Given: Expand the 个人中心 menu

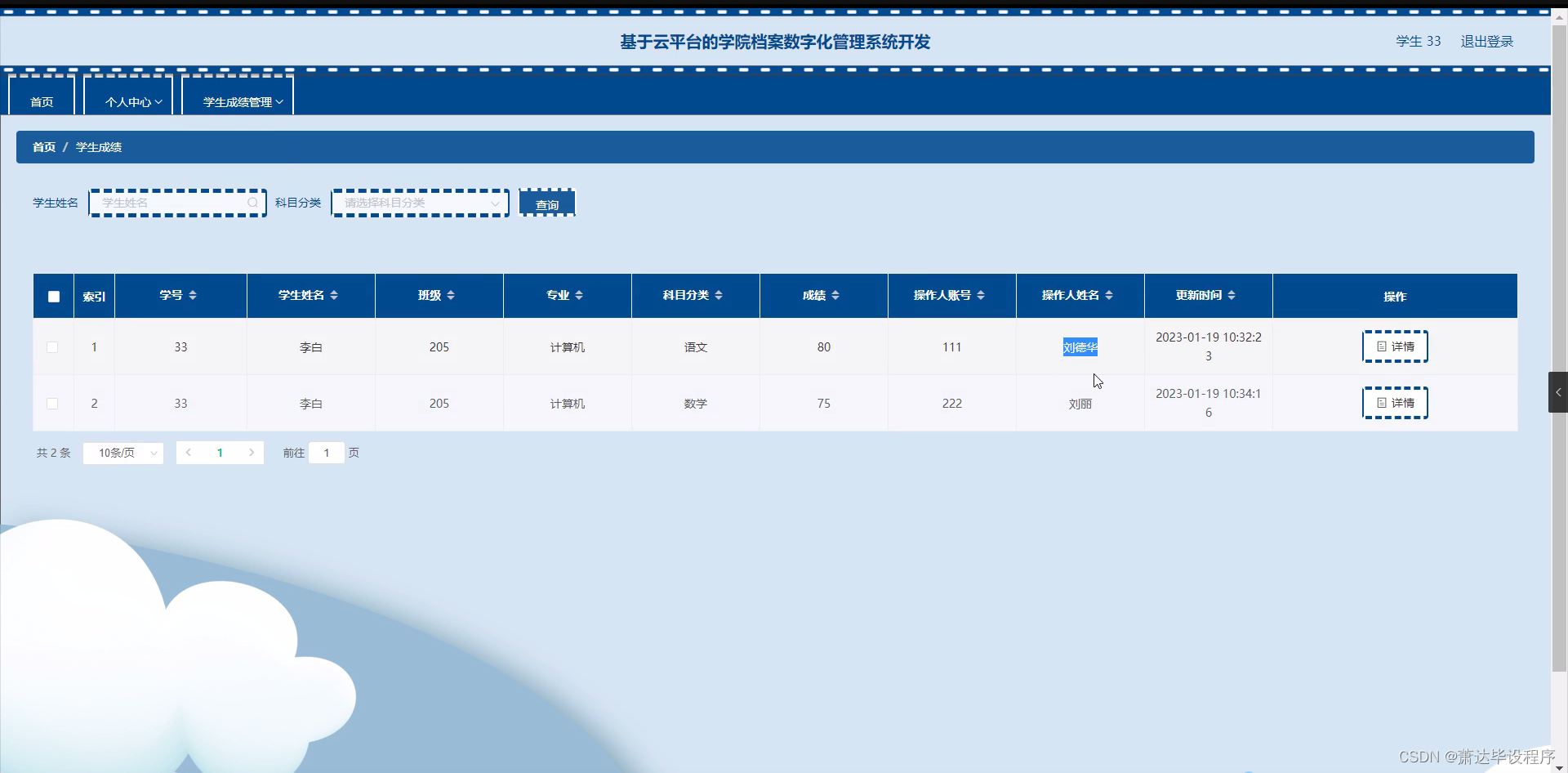Looking at the screenshot, I should coord(128,97).
